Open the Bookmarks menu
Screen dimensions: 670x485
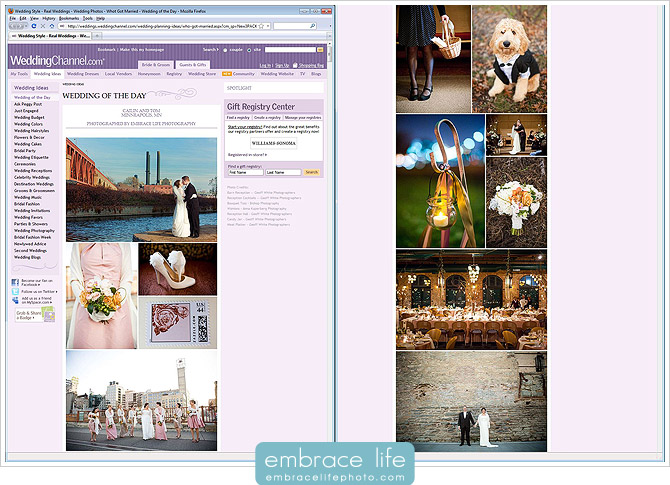pos(69,18)
